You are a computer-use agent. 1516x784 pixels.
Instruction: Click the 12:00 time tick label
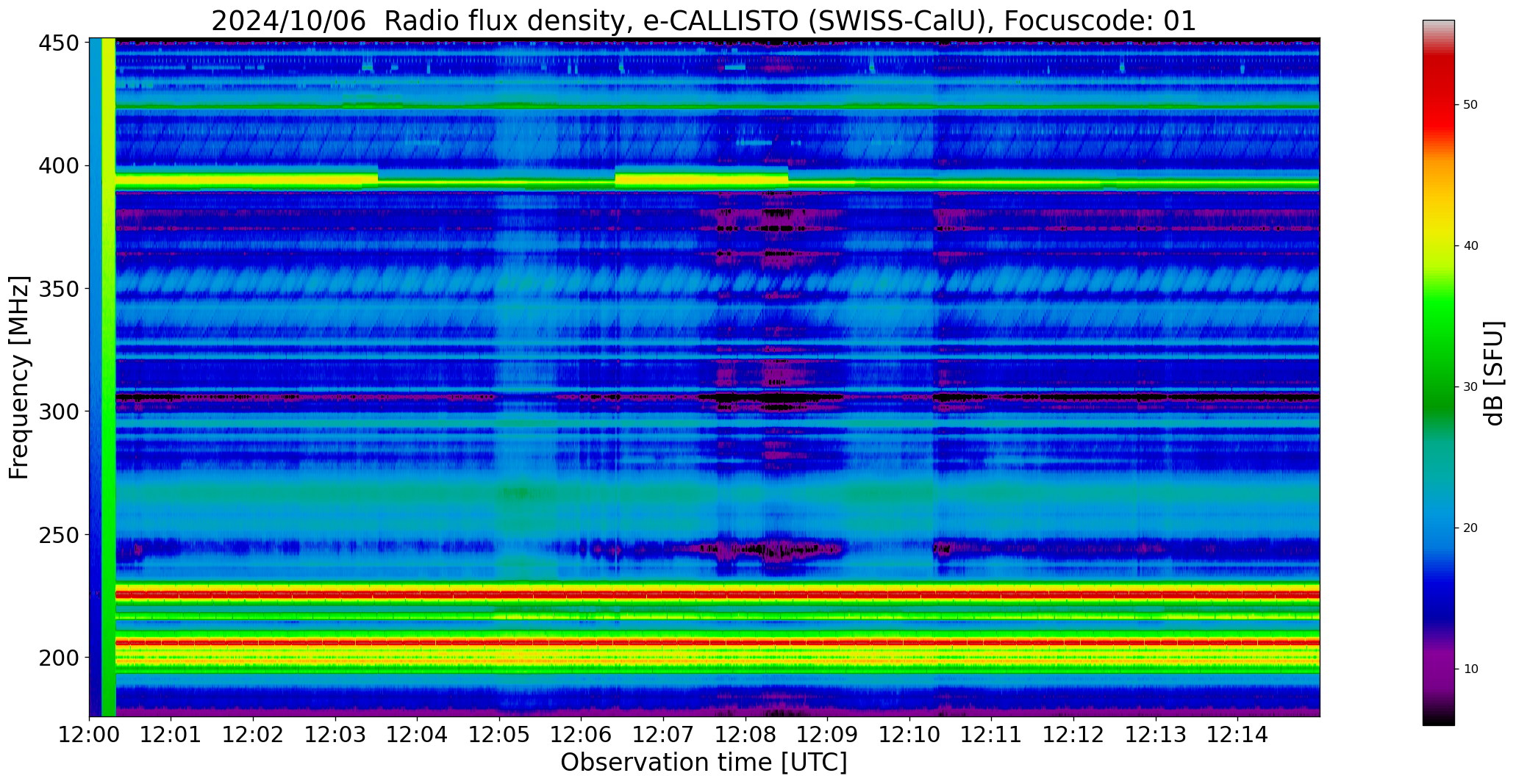tap(90, 734)
